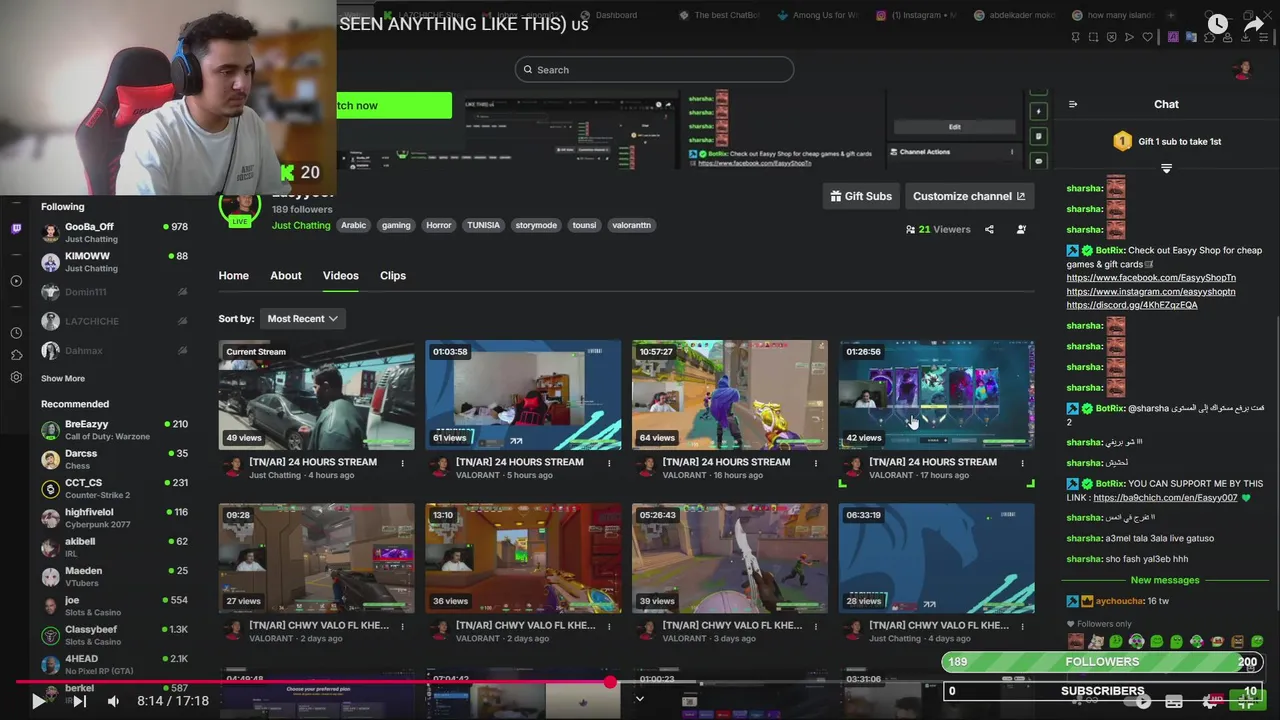Skip to next YouTube video
The image size is (1280, 720).
coord(79,701)
